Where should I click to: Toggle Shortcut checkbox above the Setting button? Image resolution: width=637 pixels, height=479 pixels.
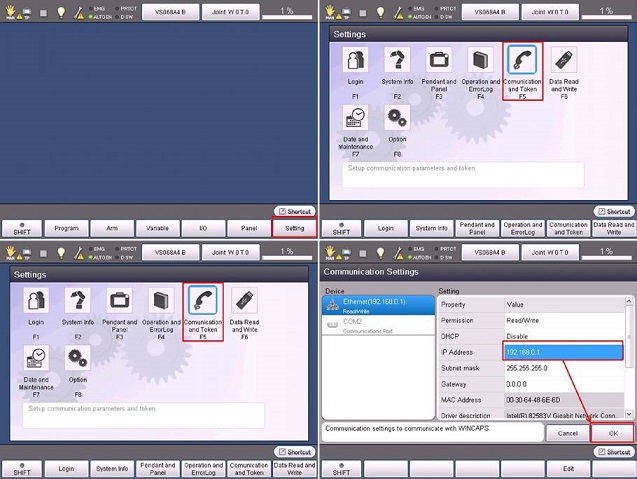[x=281, y=212]
